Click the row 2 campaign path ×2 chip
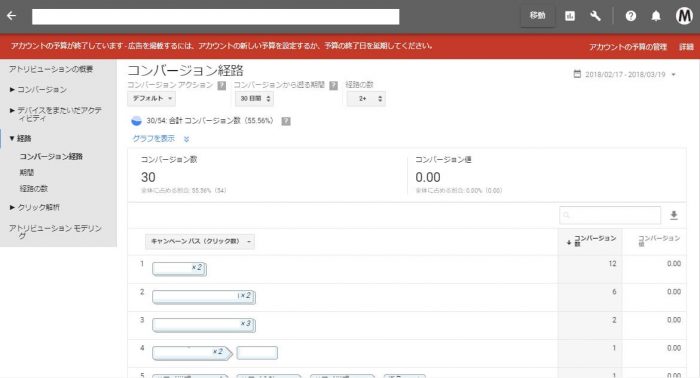The width and height of the screenshot is (700, 378). tap(204, 297)
